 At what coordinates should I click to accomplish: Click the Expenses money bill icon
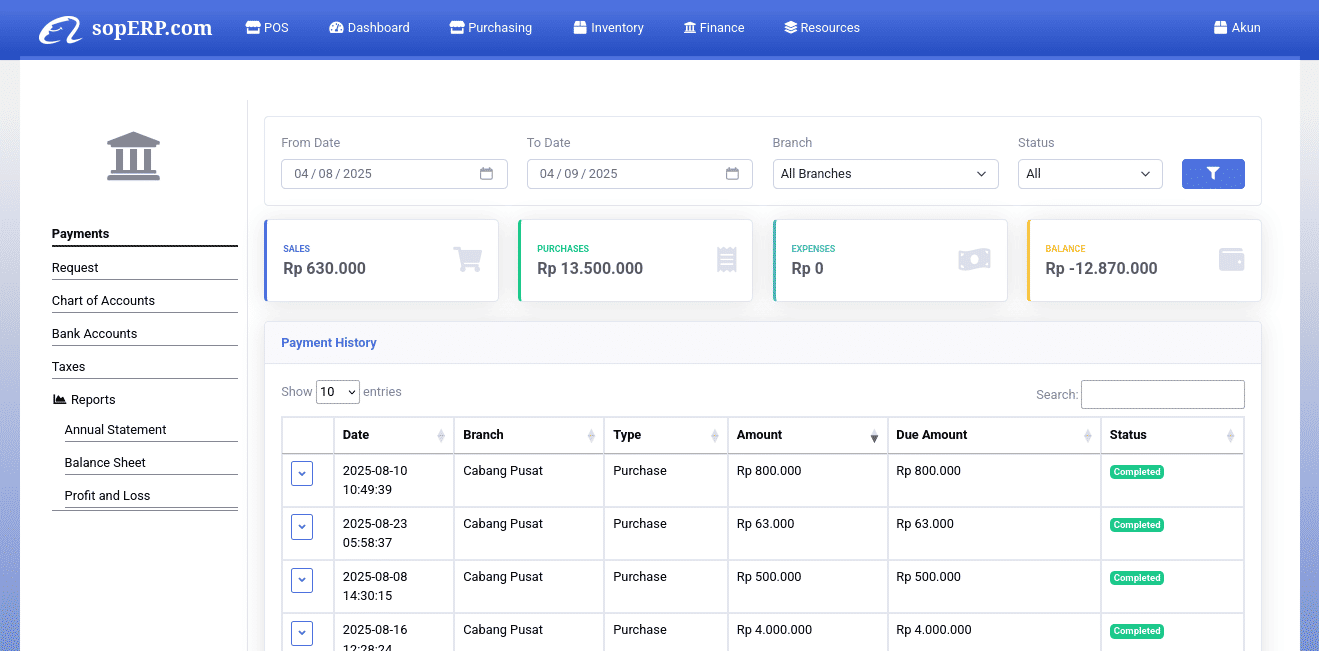[974, 260]
